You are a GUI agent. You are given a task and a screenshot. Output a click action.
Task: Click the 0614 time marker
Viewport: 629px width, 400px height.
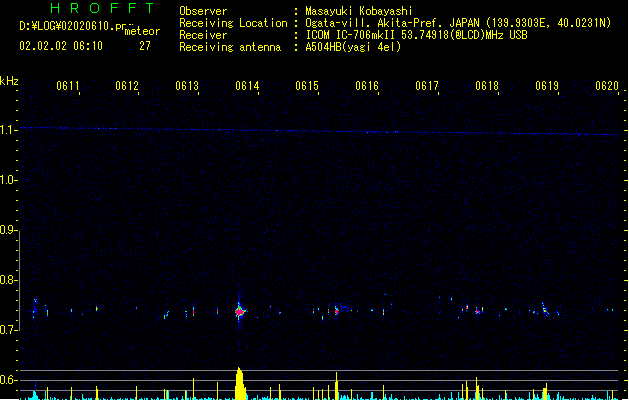(x=247, y=86)
